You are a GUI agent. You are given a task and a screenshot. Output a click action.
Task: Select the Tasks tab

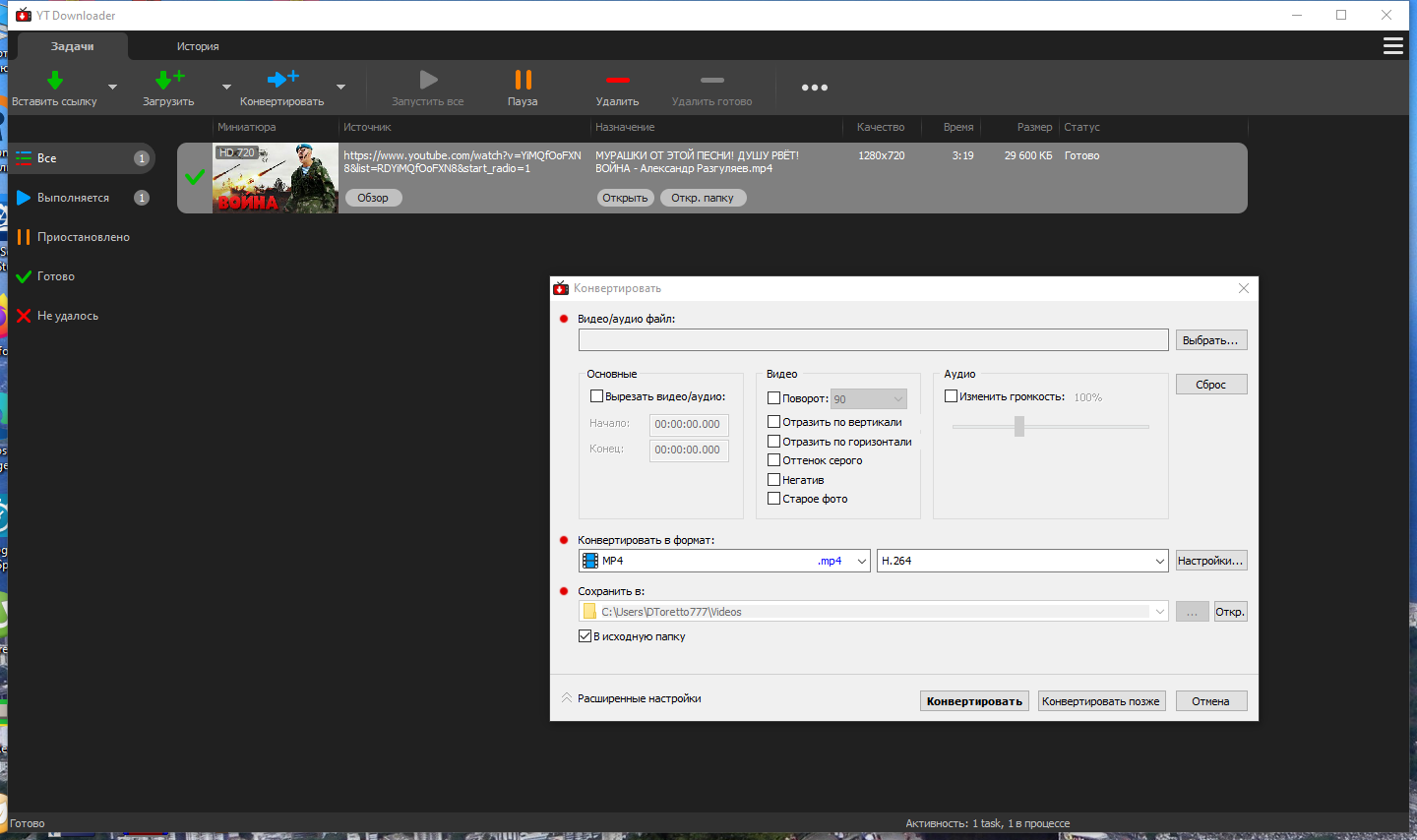pyautogui.click(x=73, y=46)
